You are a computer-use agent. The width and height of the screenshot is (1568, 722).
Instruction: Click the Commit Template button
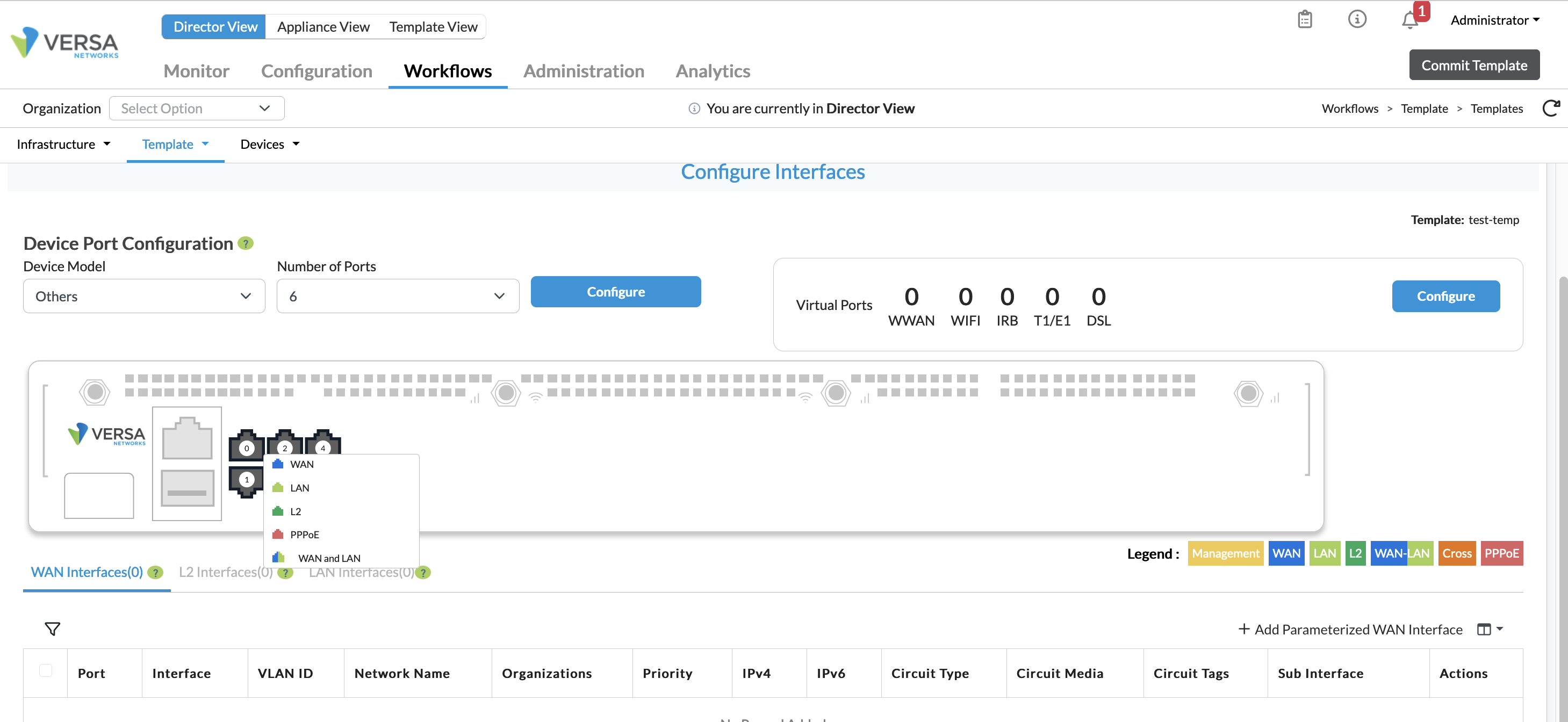pyautogui.click(x=1473, y=65)
